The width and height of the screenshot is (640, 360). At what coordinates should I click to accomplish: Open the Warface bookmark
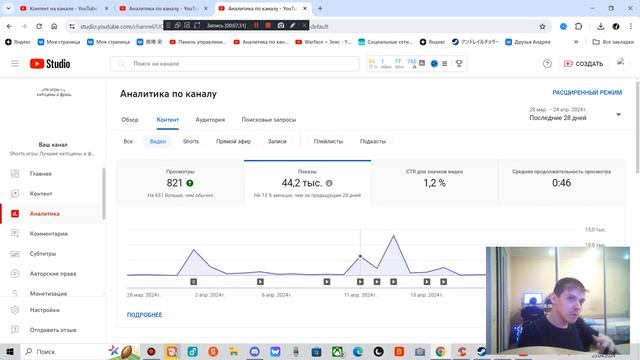323,42
